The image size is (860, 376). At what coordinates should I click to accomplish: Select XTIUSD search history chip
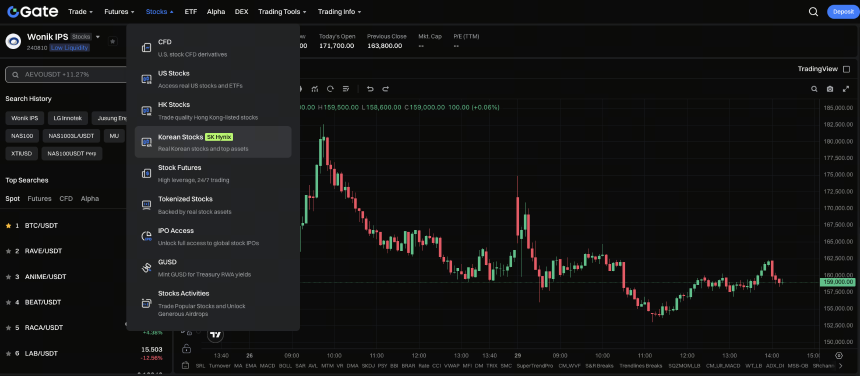21,153
